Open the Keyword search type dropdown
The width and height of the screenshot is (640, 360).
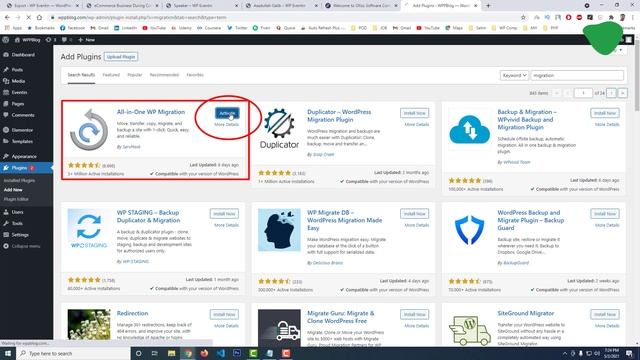pyautogui.click(x=514, y=76)
